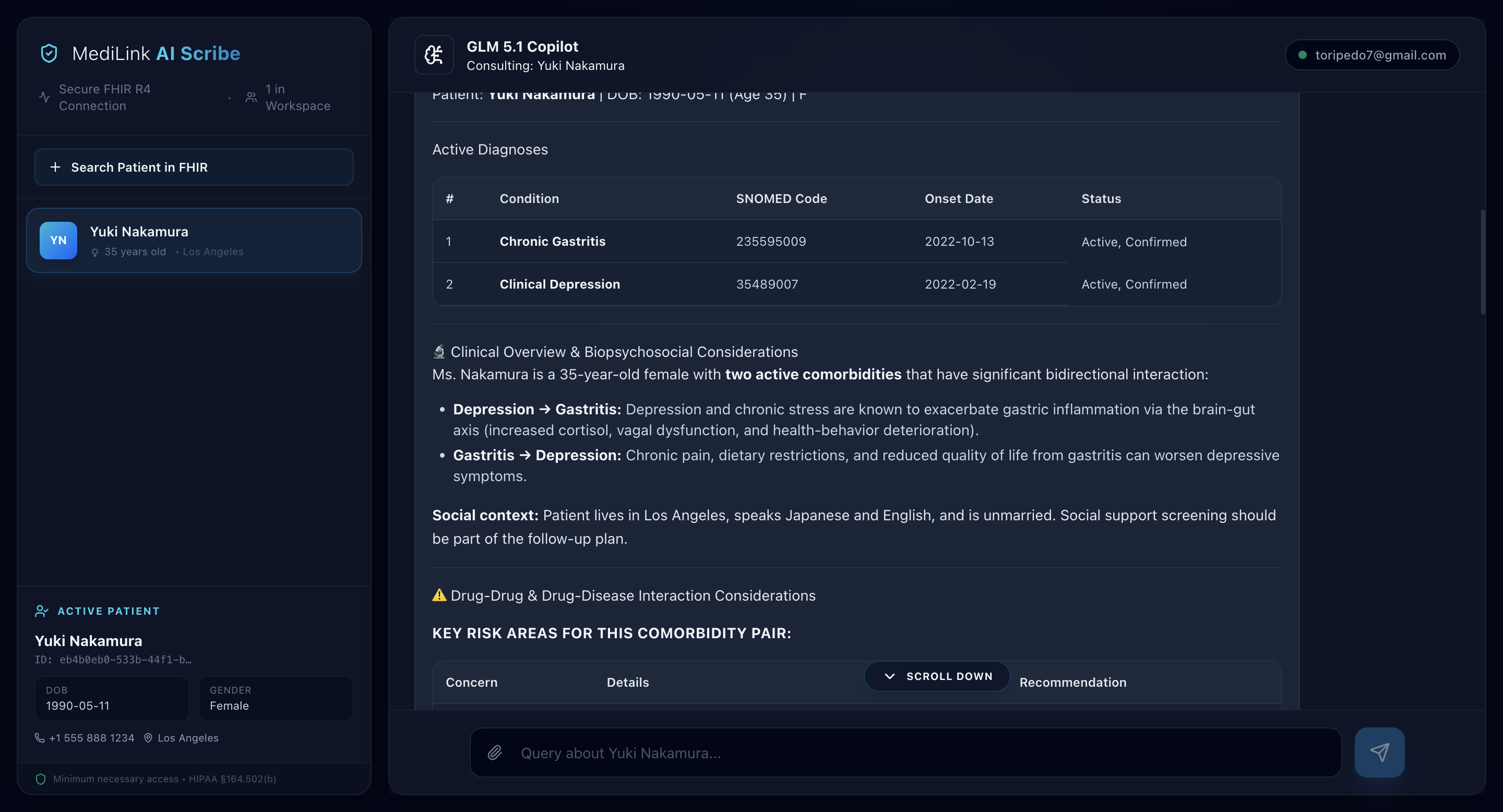The height and width of the screenshot is (812, 1503).
Task: Click the phone icon near number
Action: (40, 738)
